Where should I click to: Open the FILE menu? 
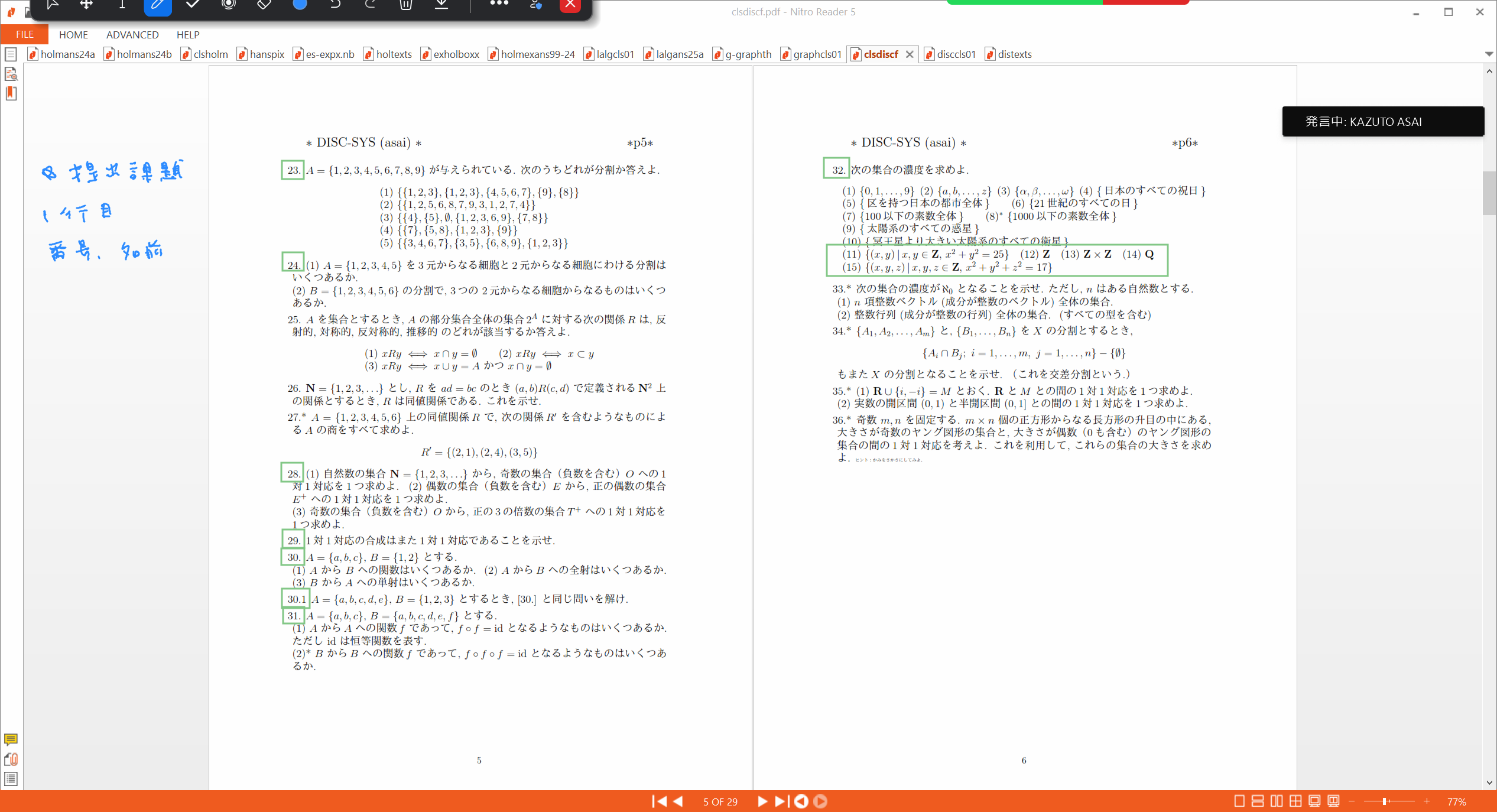pyautogui.click(x=24, y=34)
